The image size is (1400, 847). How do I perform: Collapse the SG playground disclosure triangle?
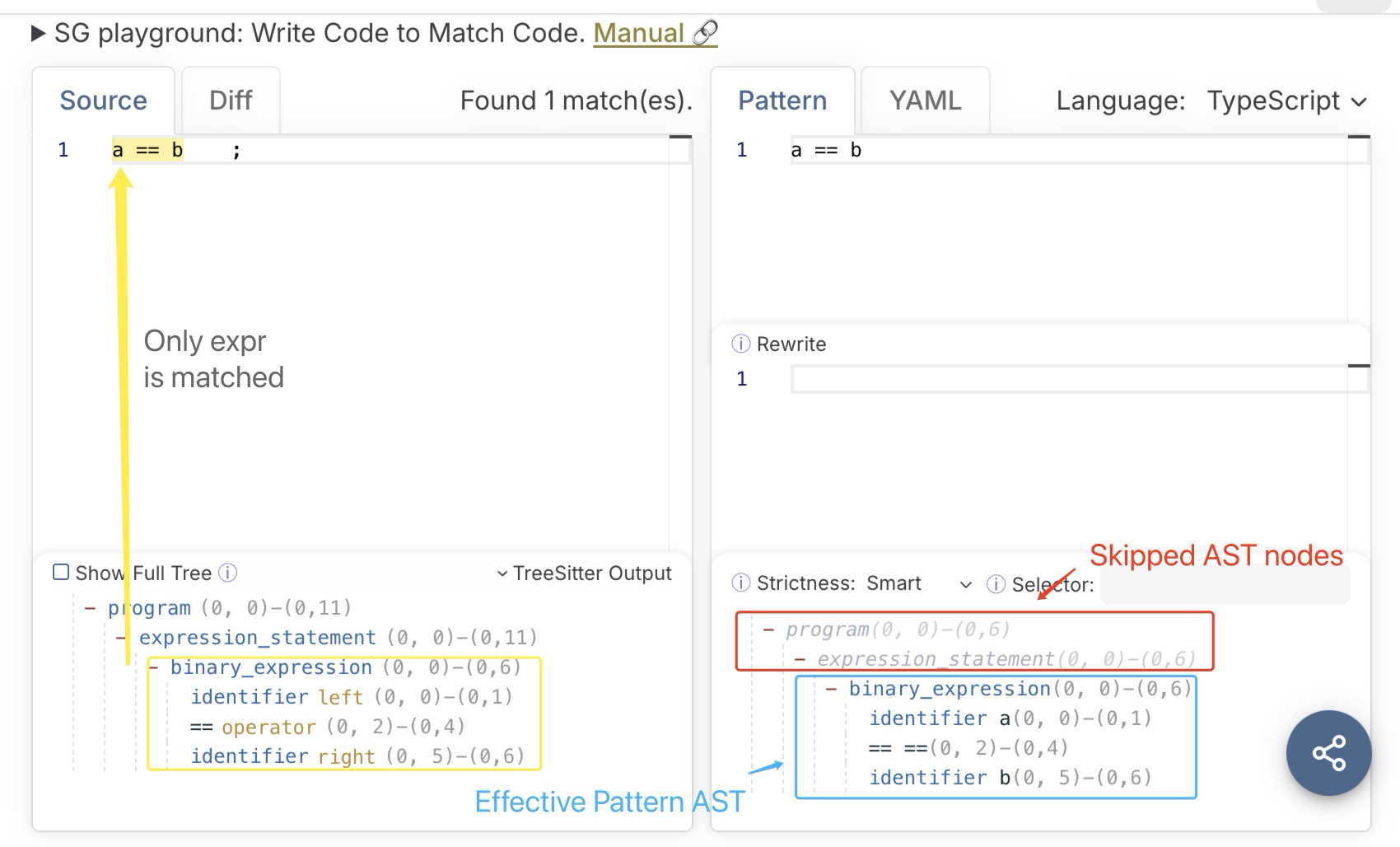pyautogui.click(x=38, y=34)
